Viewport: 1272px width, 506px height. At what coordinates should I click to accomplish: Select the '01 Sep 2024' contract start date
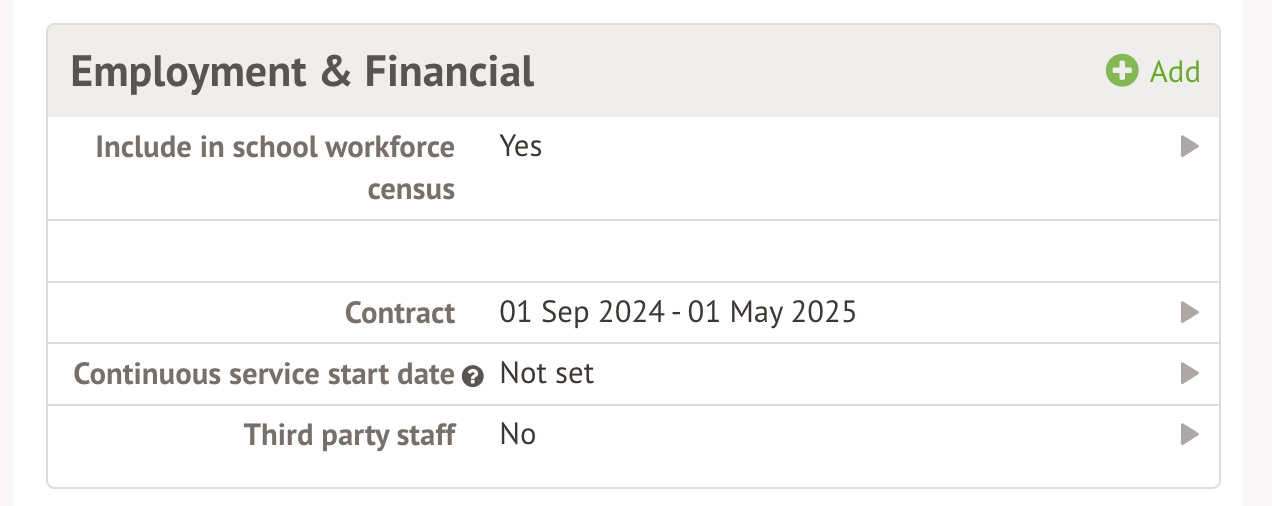click(582, 313)
